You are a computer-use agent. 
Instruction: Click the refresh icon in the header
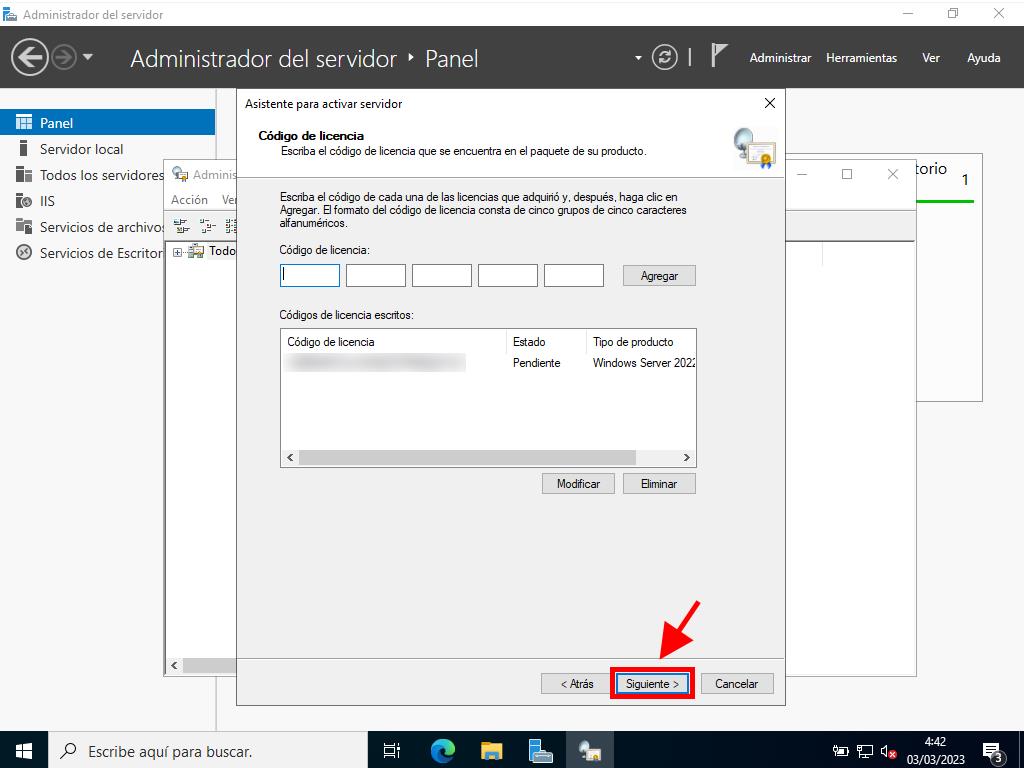[x=665, y=58]
